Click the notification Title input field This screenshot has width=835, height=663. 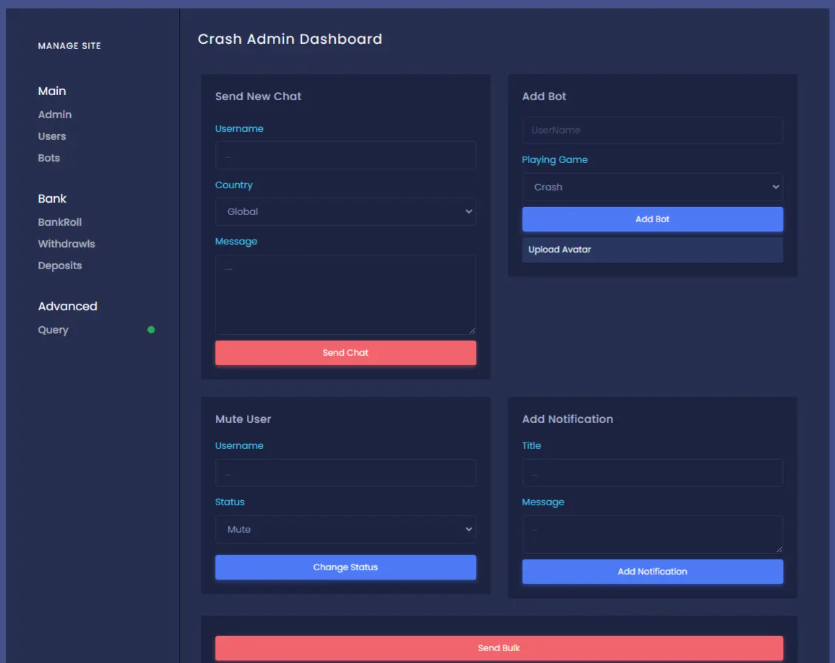click(652, 473)
